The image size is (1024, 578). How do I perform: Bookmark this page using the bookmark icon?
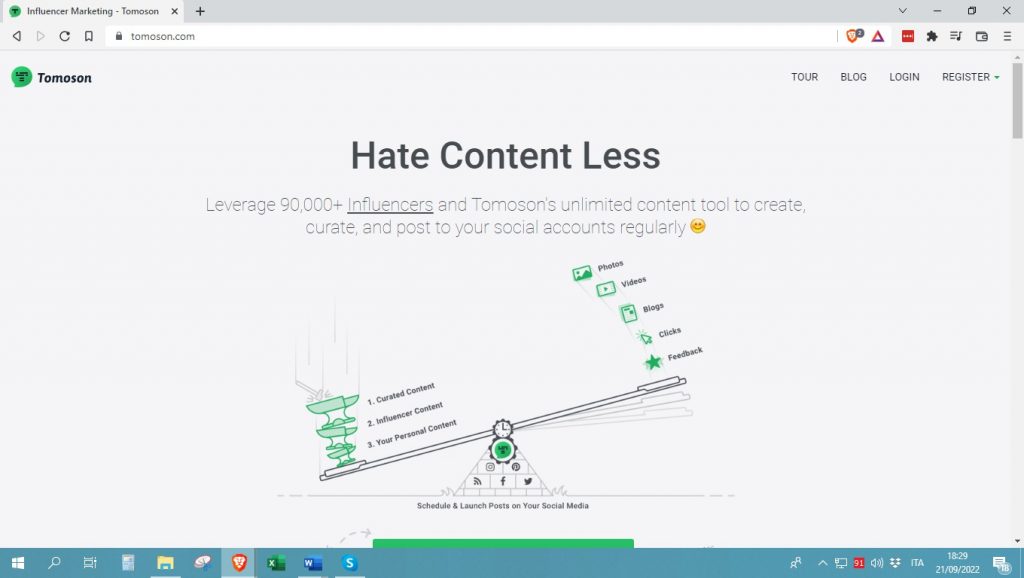89,36
